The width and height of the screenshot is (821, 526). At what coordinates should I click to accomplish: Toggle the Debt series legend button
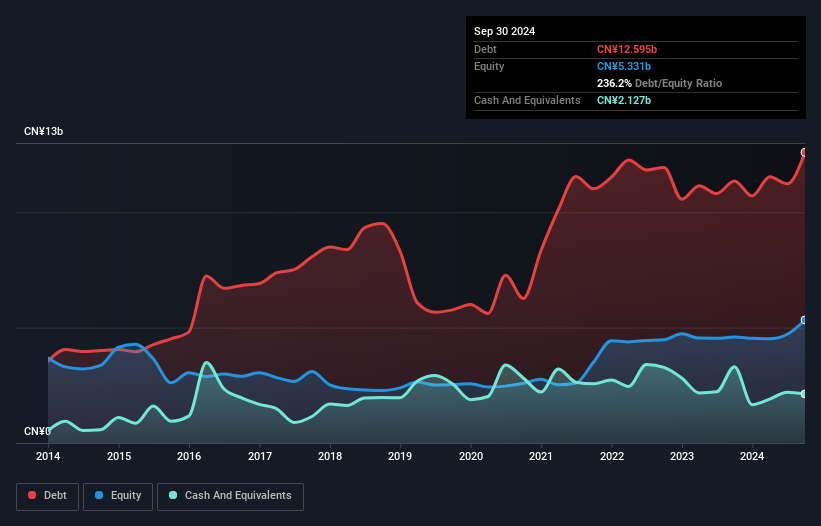pyautogui.click(x=47, y=496)
